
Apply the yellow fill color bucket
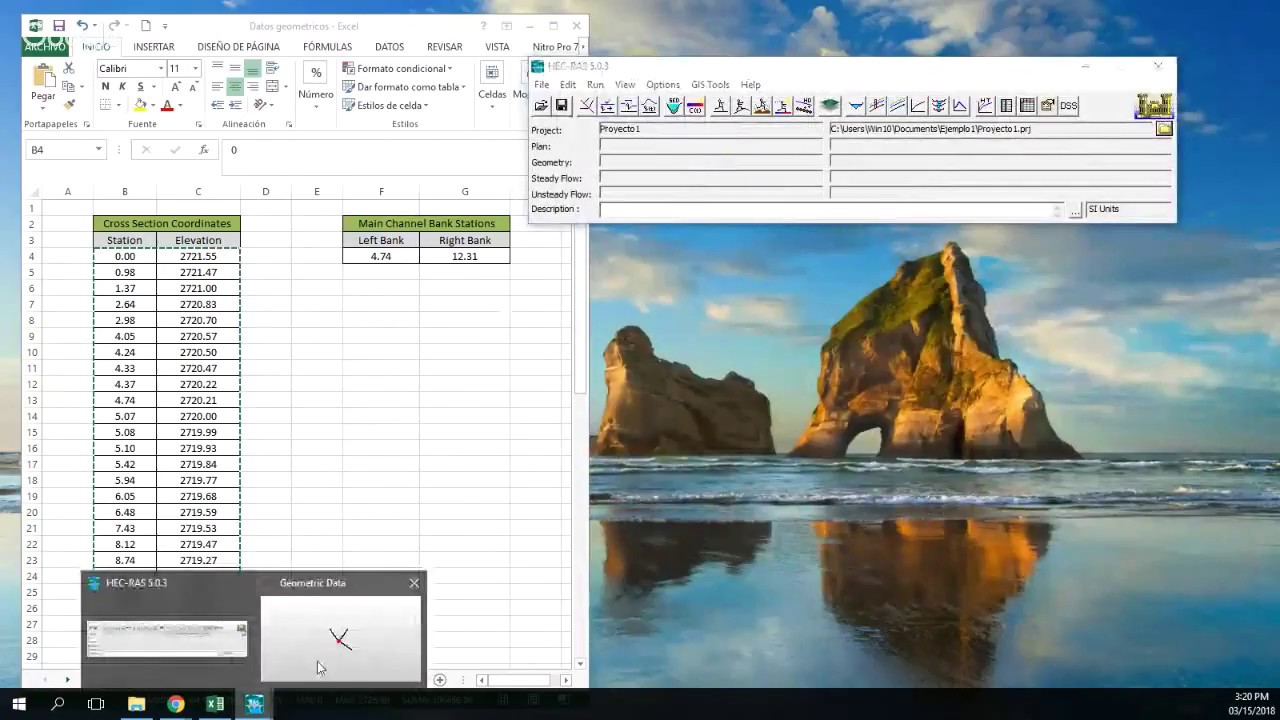point(140,105)
